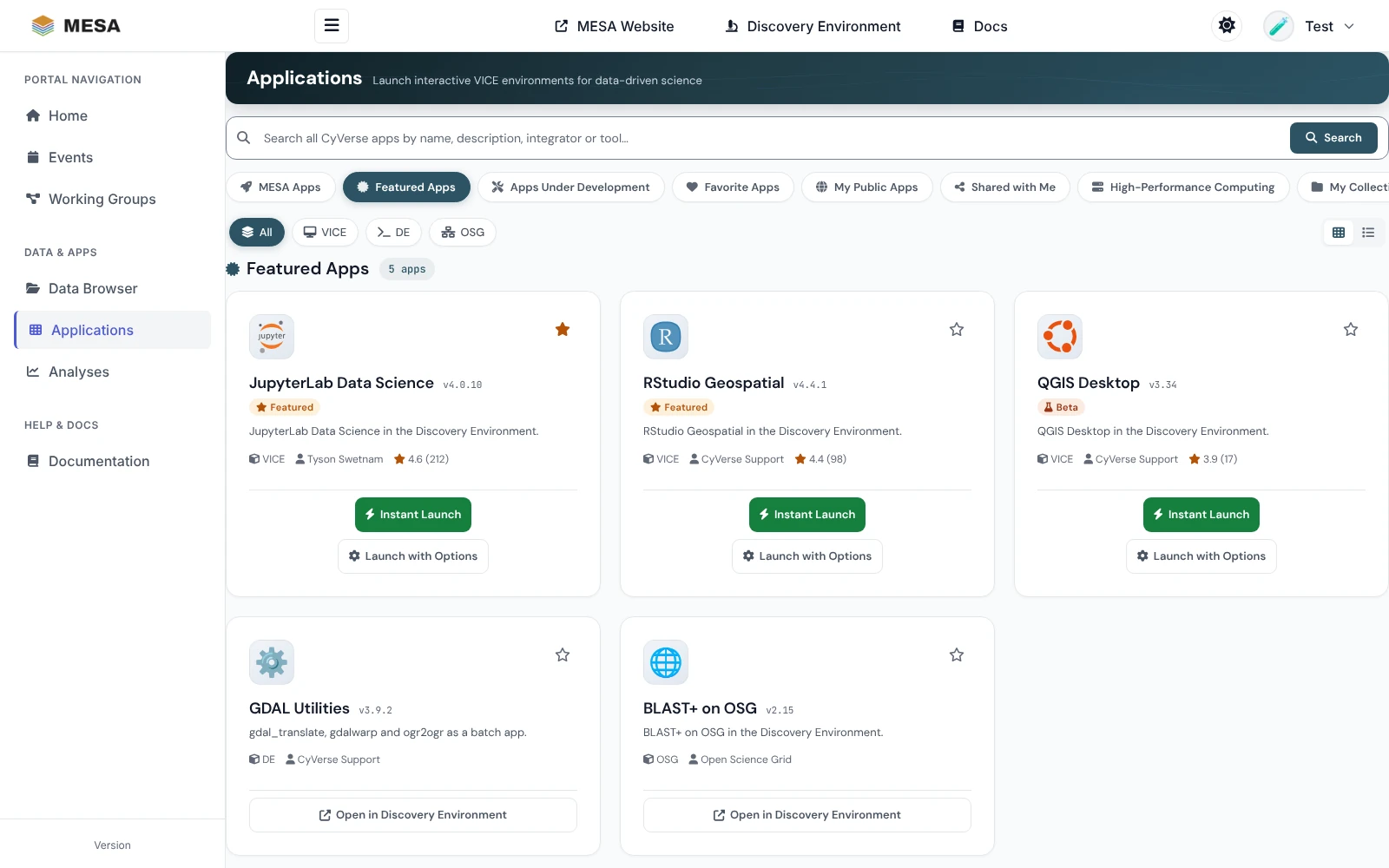Click the QGIS Desktop app icon
The image size is (1389, 868).
click(x=1060, y=337)
